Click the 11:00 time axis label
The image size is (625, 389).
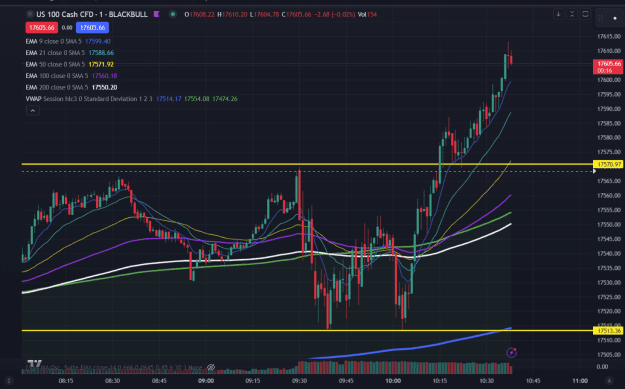pos(580,381)
